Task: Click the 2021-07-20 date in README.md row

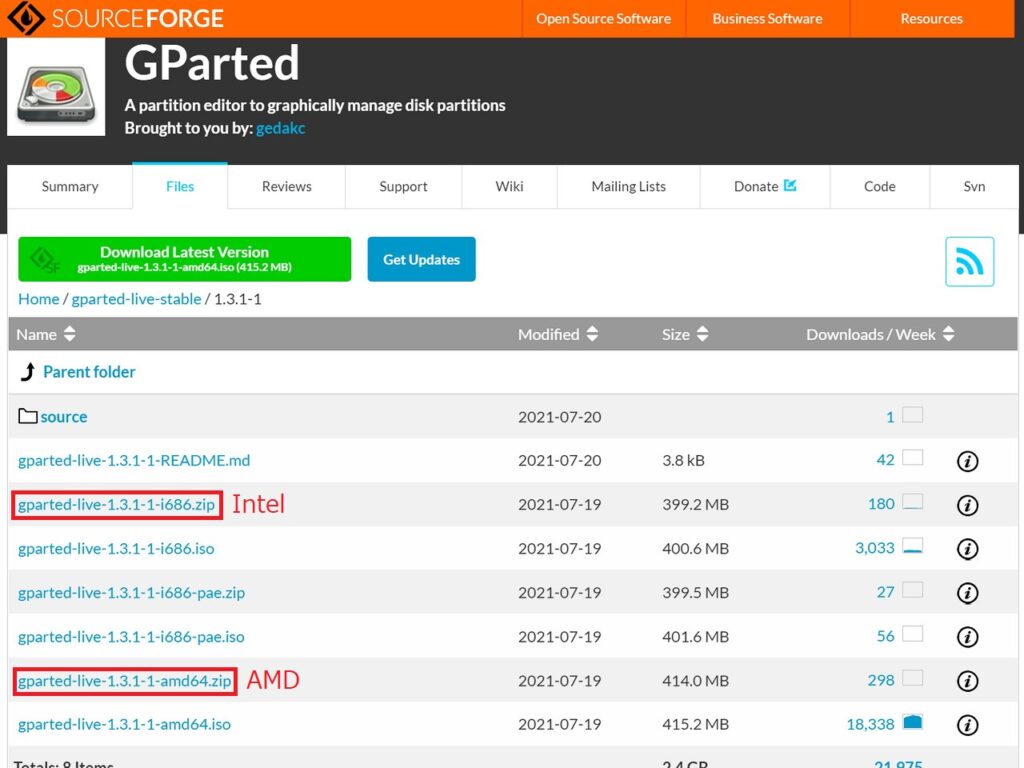Action: pos(560,460)
